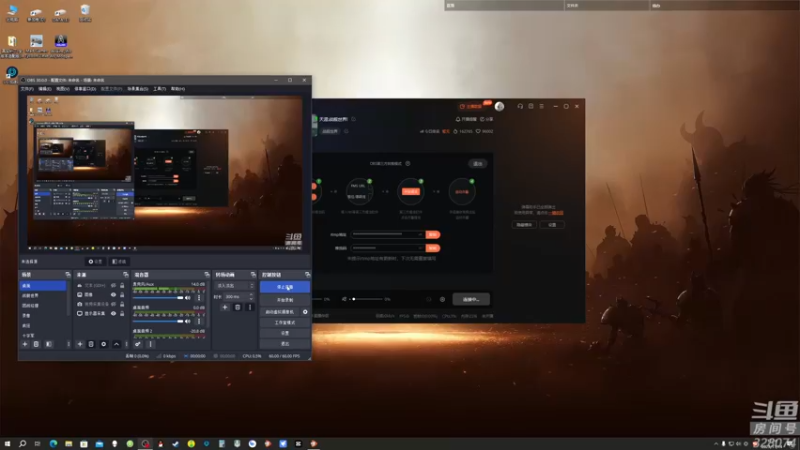Toggle visibility of 文本 (GDI+) source
The image size is (800, 450).
click(x=113, y=285)
